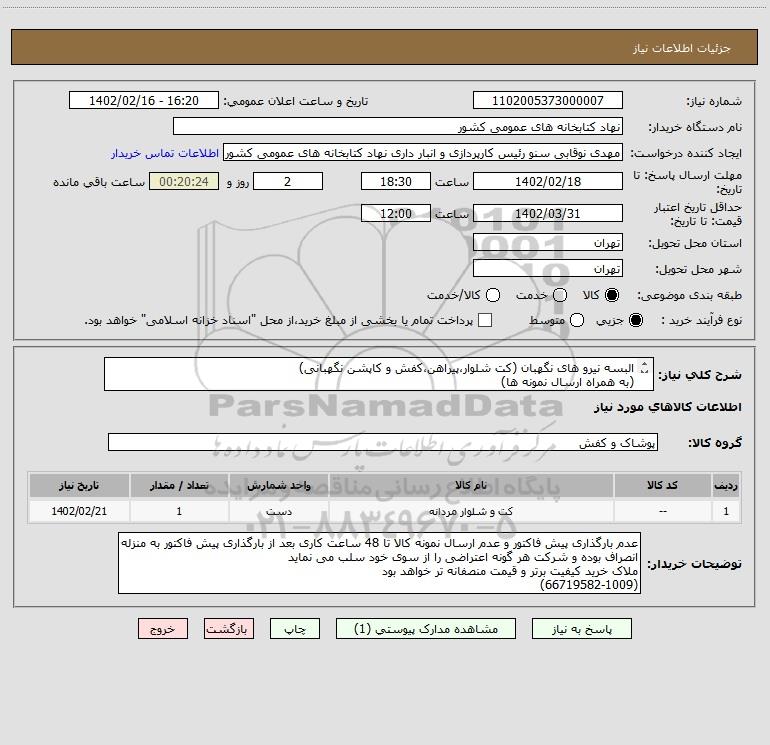Click the announcement date field 1402/02/16 - 16:20
The height and width of the screenshot is (745, 770).
click(x=144, y=100)
